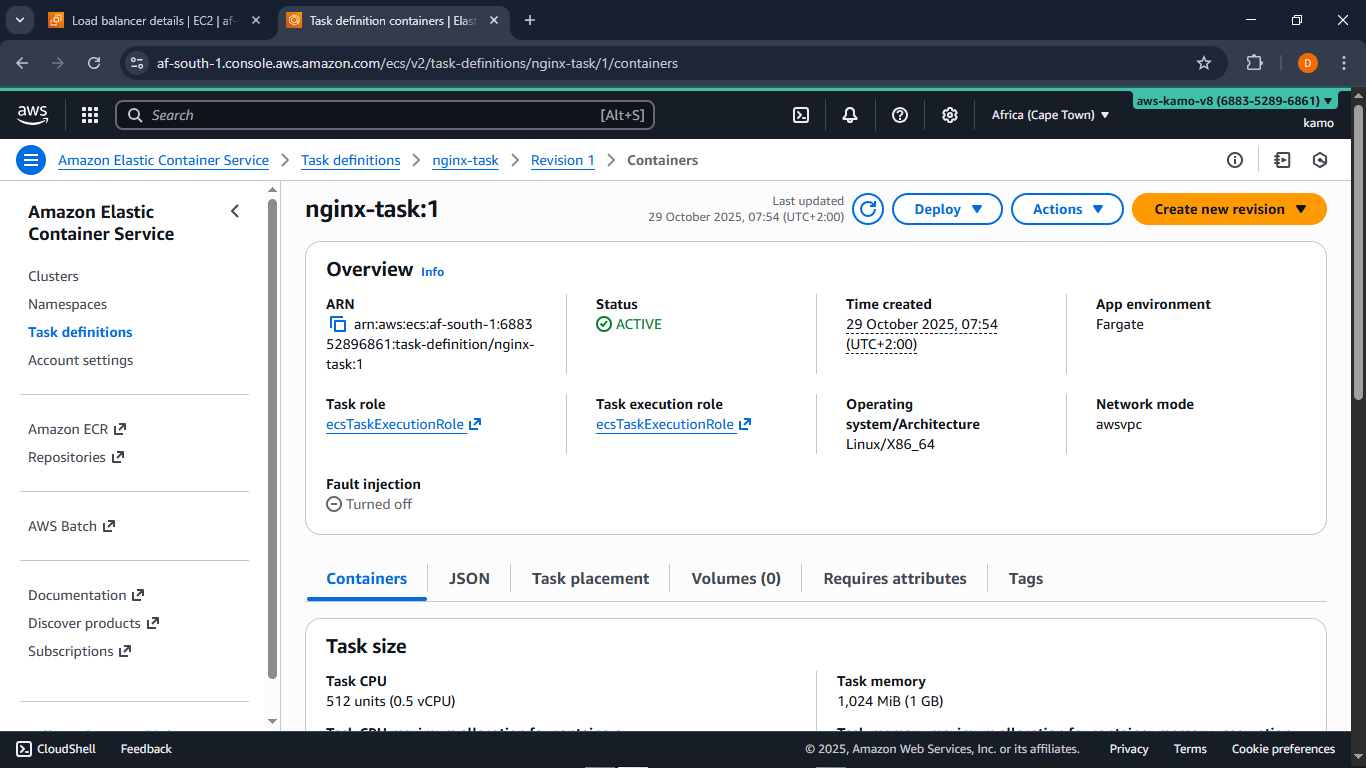Open the Task placement tab
The width and height of the screenshot is (1366, 768).
click(x=590, y=578)
